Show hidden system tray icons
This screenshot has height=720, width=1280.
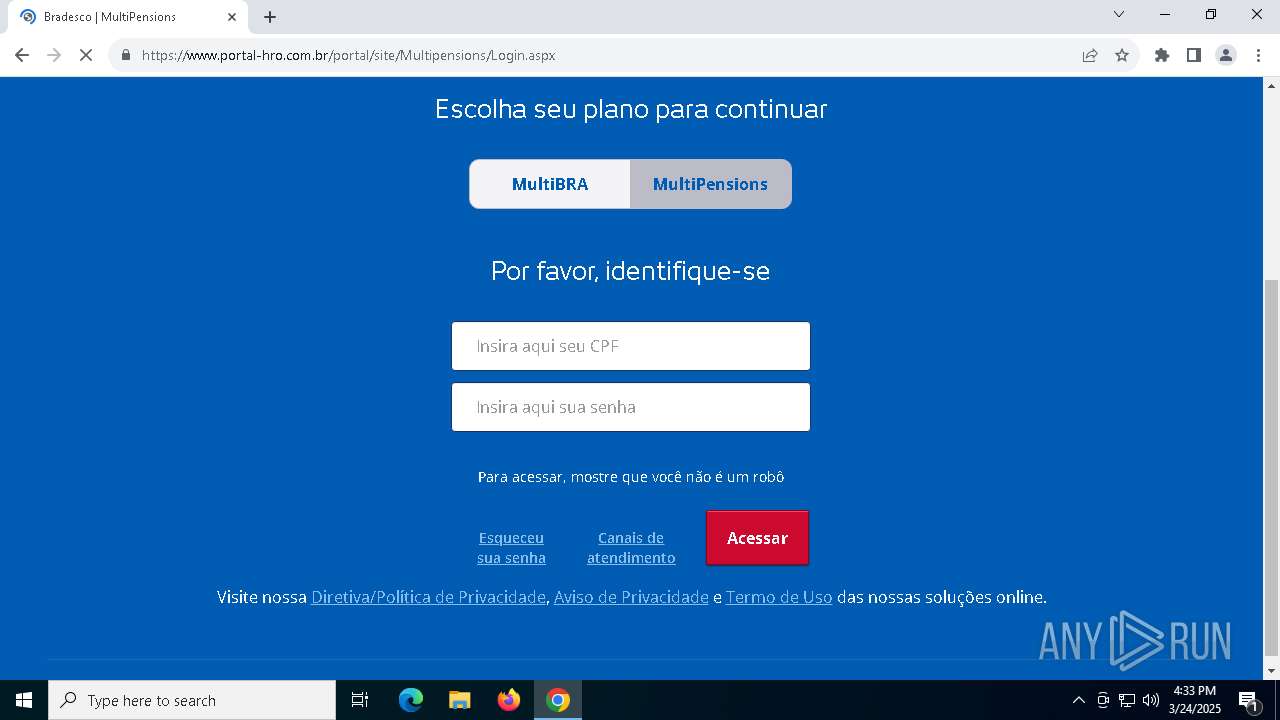pyautogui.click(x=1078, y=700)
